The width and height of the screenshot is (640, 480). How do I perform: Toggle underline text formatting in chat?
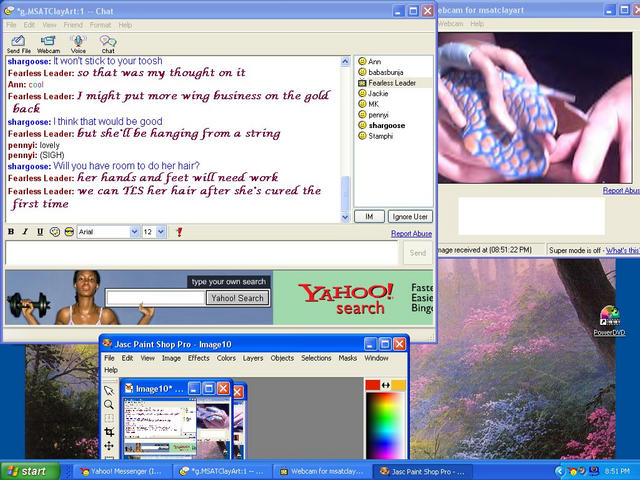pyautogui.click(x=40, y=232)
